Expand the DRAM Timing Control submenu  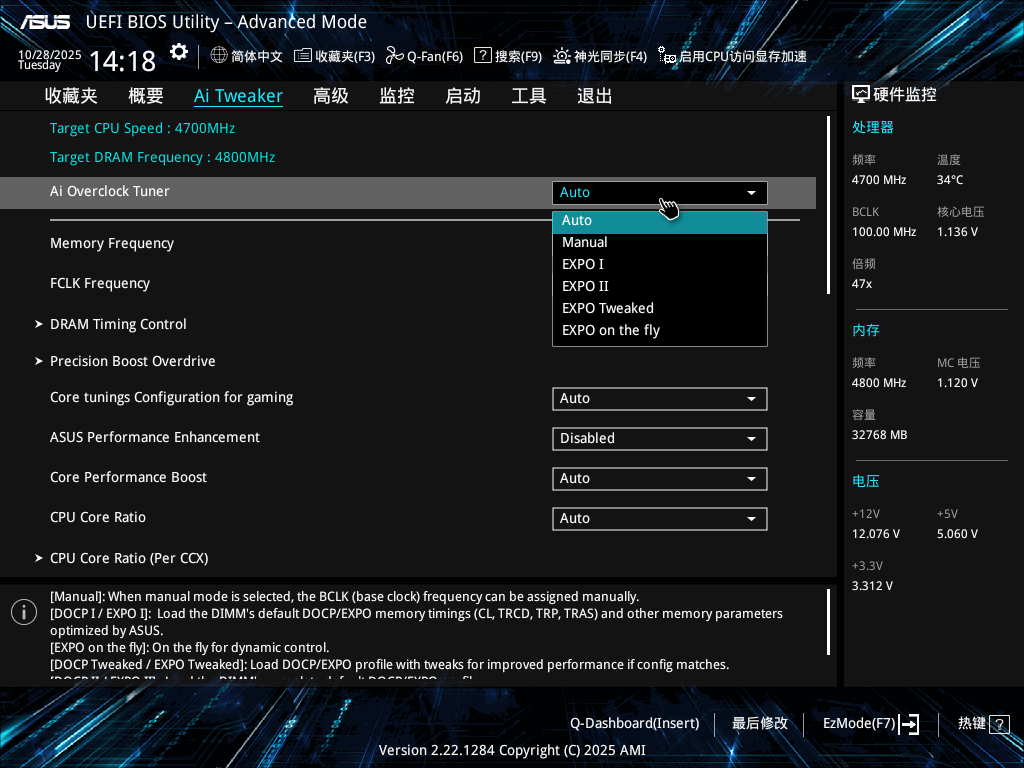click(x=118, y=324)
